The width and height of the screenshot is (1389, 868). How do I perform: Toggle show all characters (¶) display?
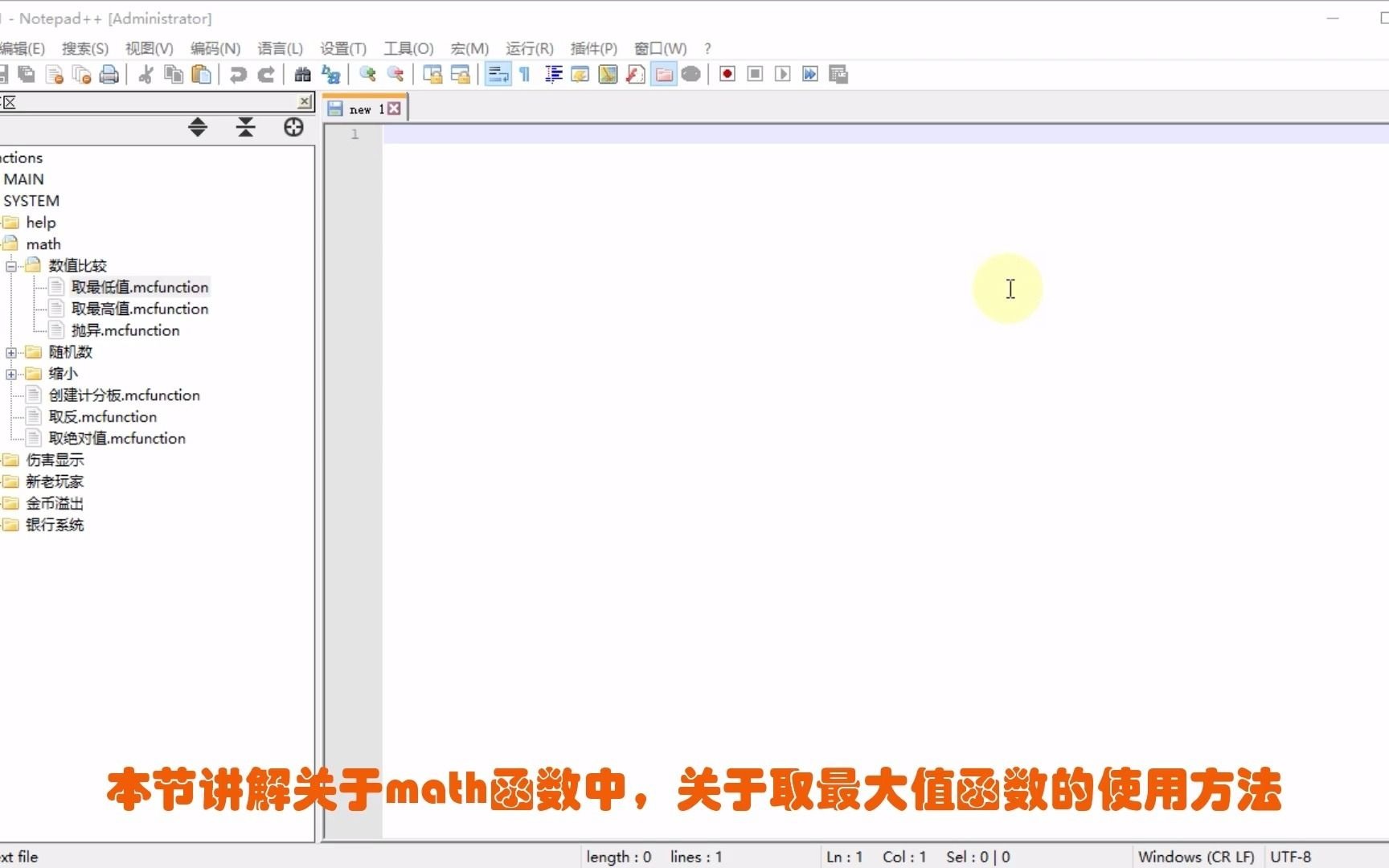click(523, 74)
